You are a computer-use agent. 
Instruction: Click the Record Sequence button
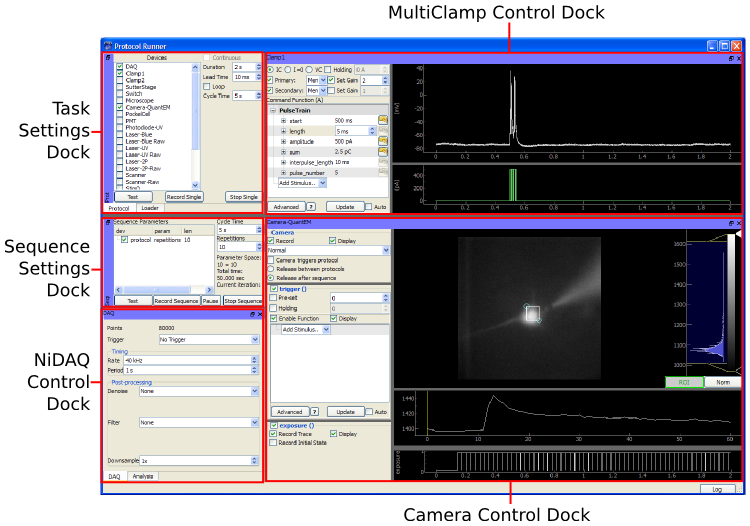point(176,301)
